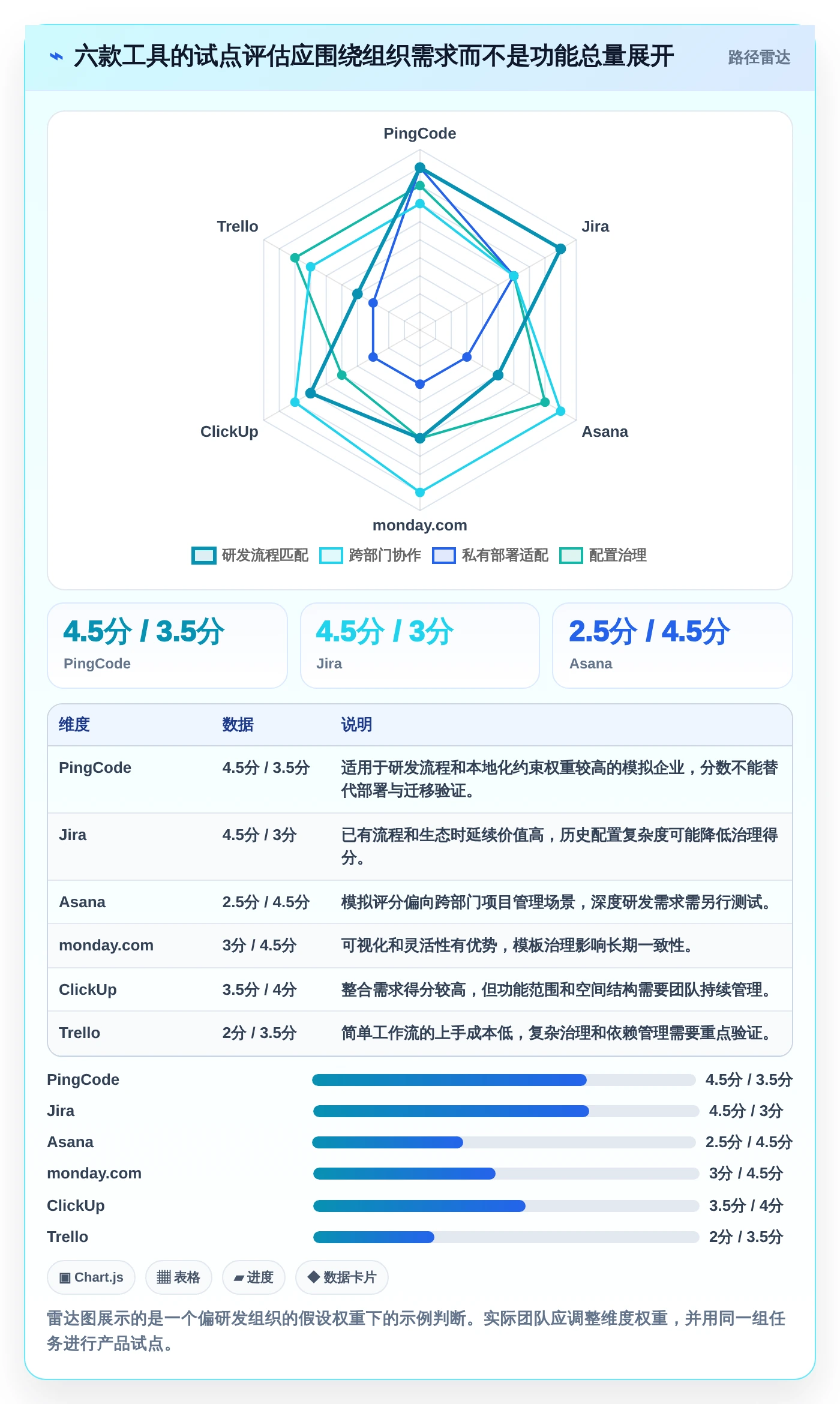Image resolution: width=840 pixels, height=1404 pixels.
Task: Click the Trello data point of 配置治理 series
Action: 295,258
